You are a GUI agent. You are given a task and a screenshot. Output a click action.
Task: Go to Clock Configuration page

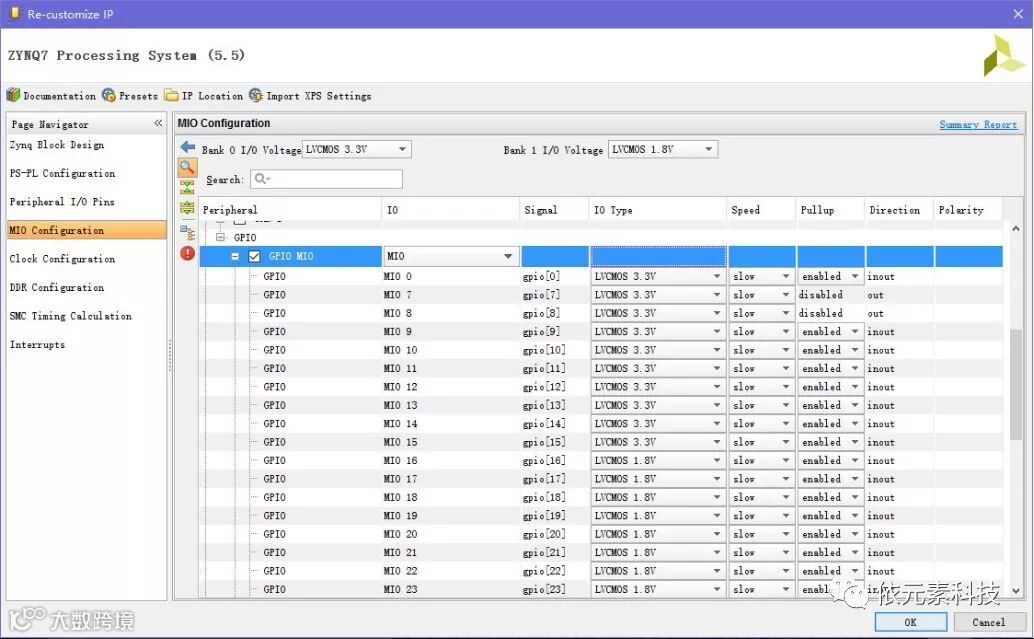[x=62, y=259]
